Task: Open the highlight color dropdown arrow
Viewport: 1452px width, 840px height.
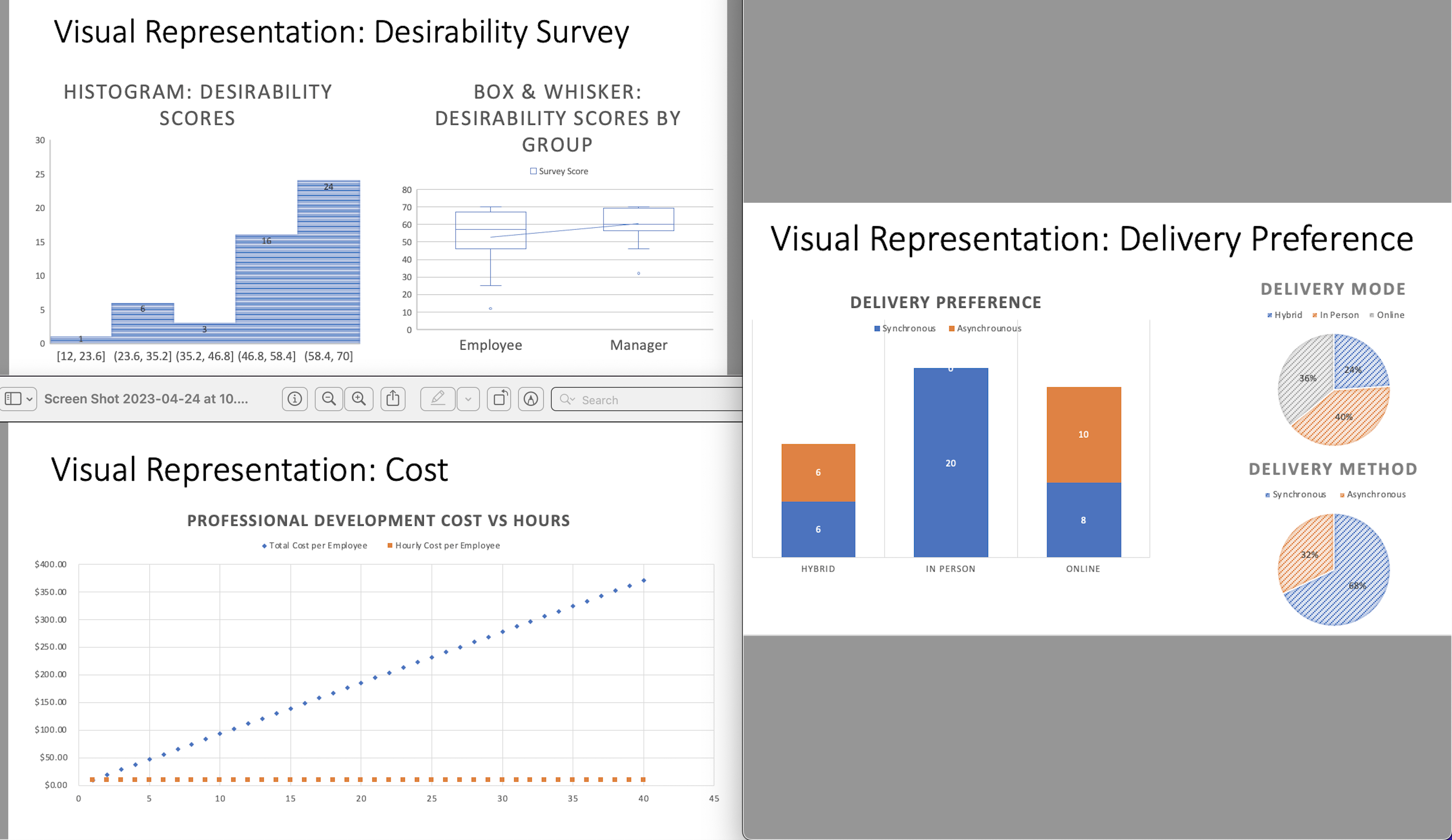Action: point(468,399)
